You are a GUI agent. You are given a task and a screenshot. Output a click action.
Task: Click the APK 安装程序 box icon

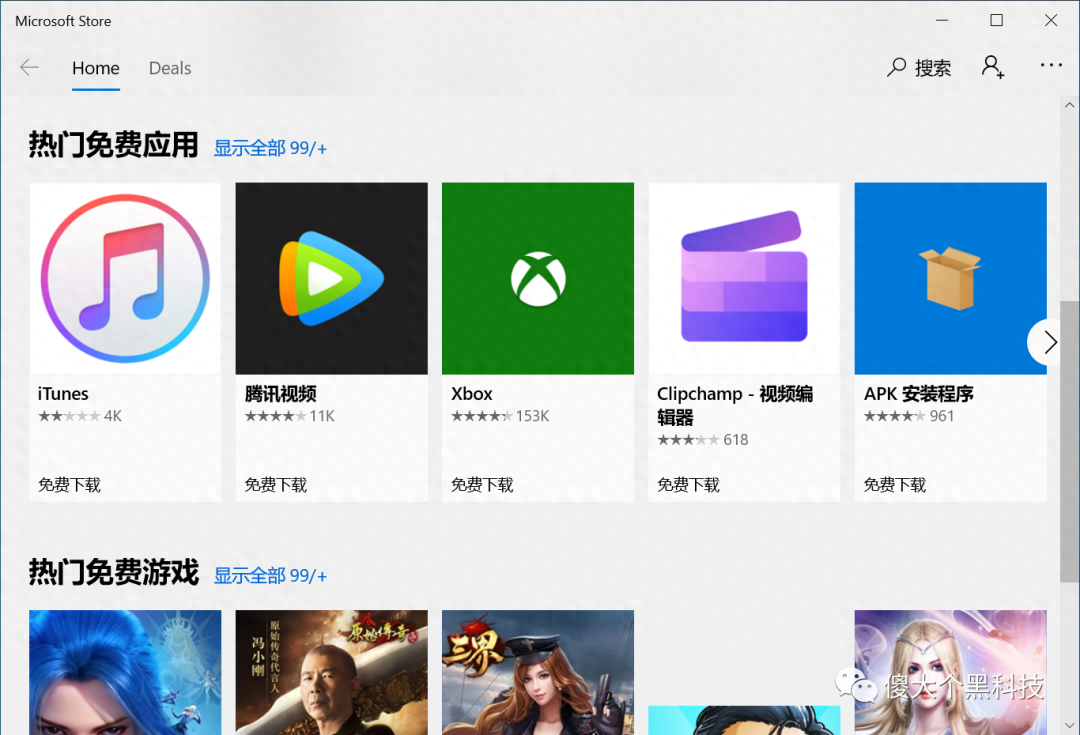(x=950, y=278)
